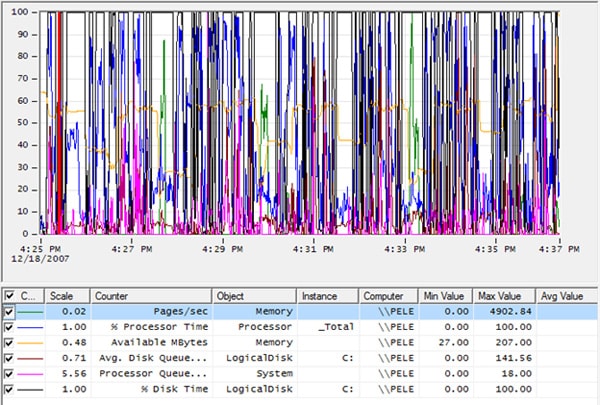
Task: Toggle the header checkbox for all counters
Action: [x=9, y=296]
